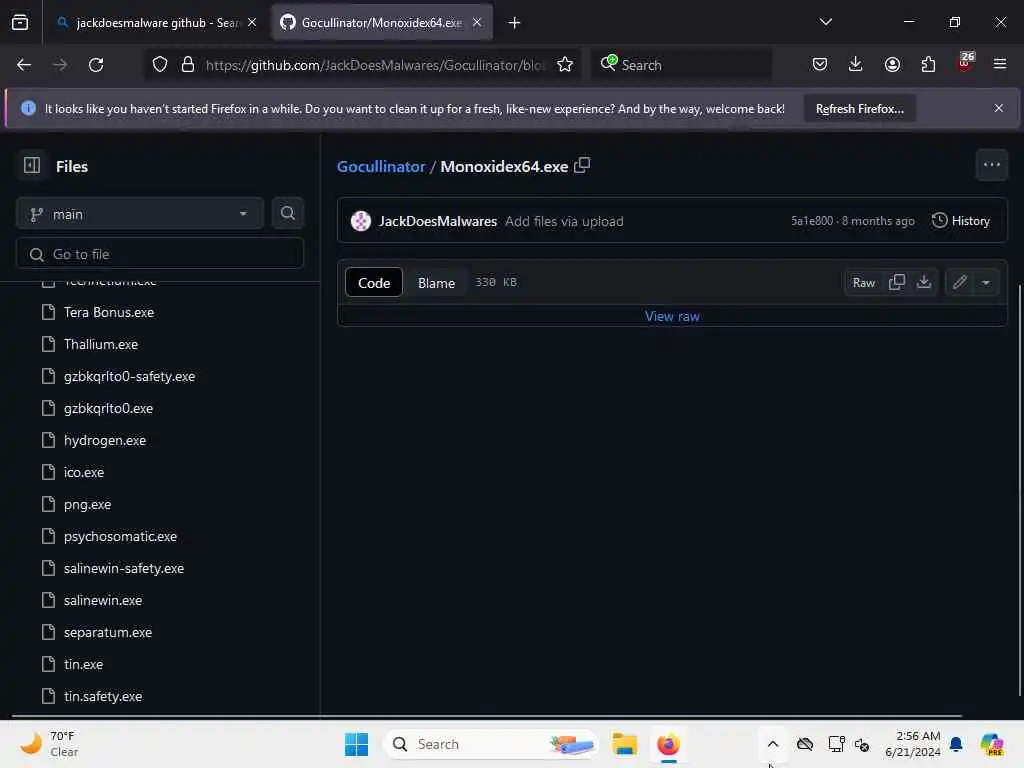The width and height of the screenshot is (1024, 768).
Task: Open the extension with 26 badge
Action: coord(965,63)
